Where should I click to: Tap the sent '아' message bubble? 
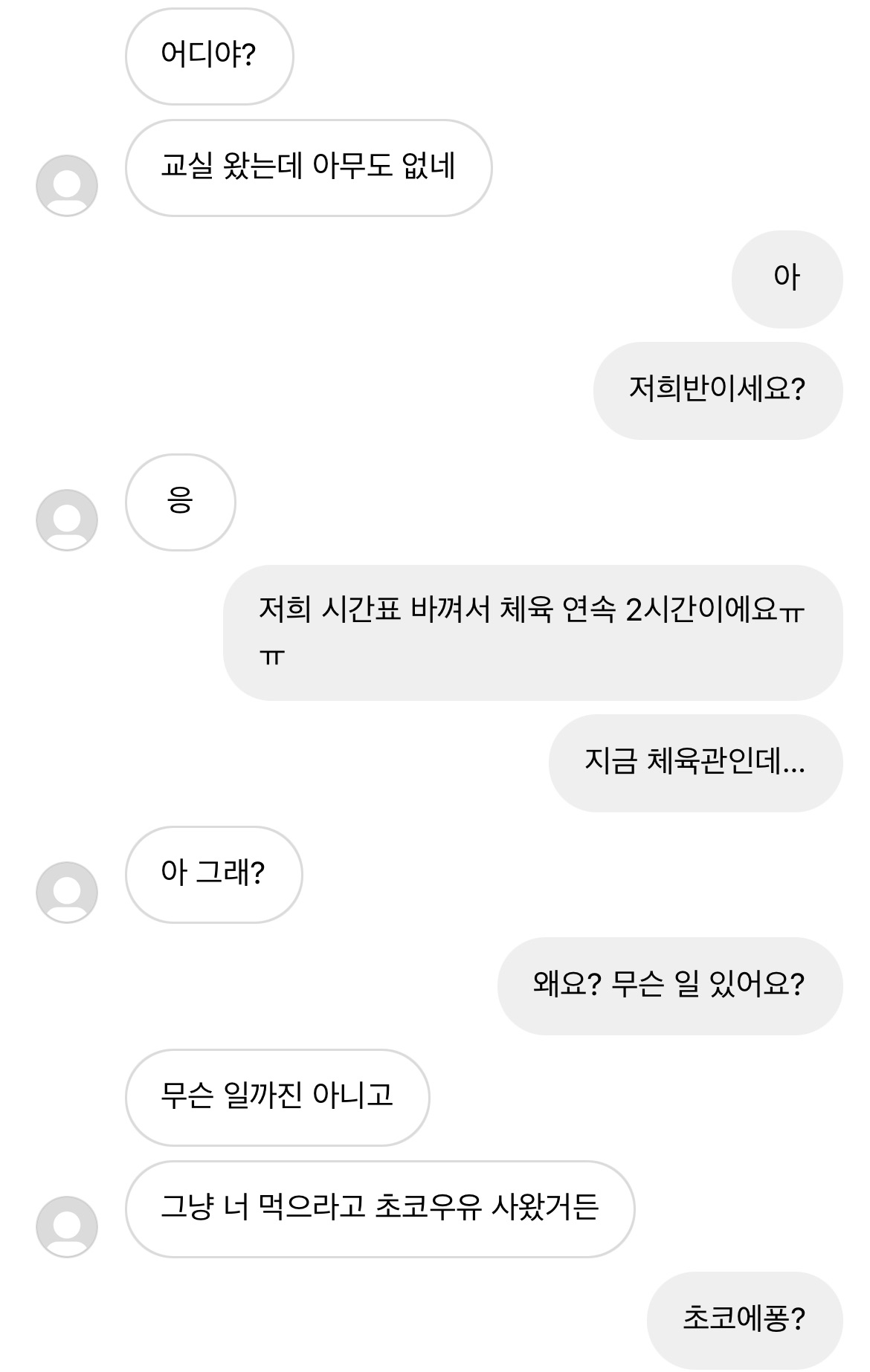click(x=787, y=279)
